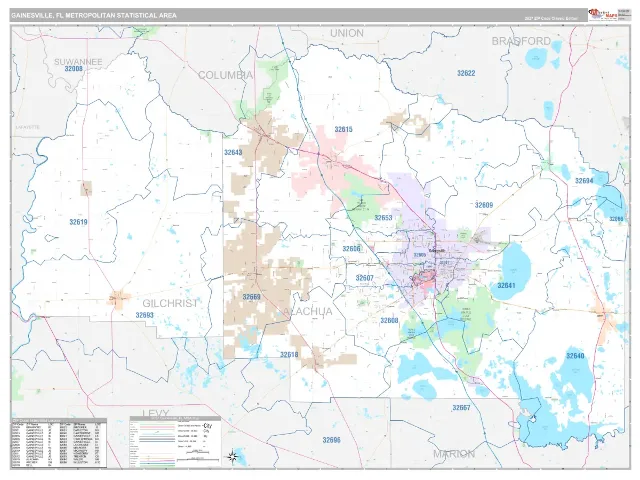Click the LAFAYETTE county label

point(28,127)
